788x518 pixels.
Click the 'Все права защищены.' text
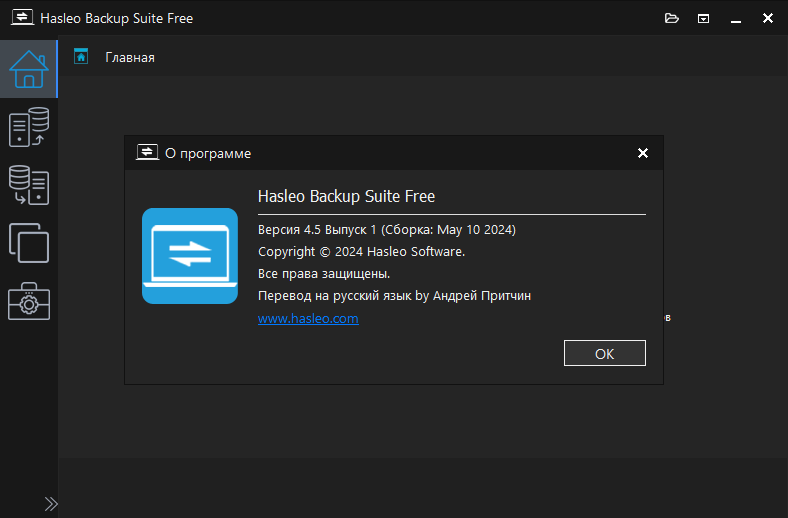pyautogui.click(x=324, y=274)
